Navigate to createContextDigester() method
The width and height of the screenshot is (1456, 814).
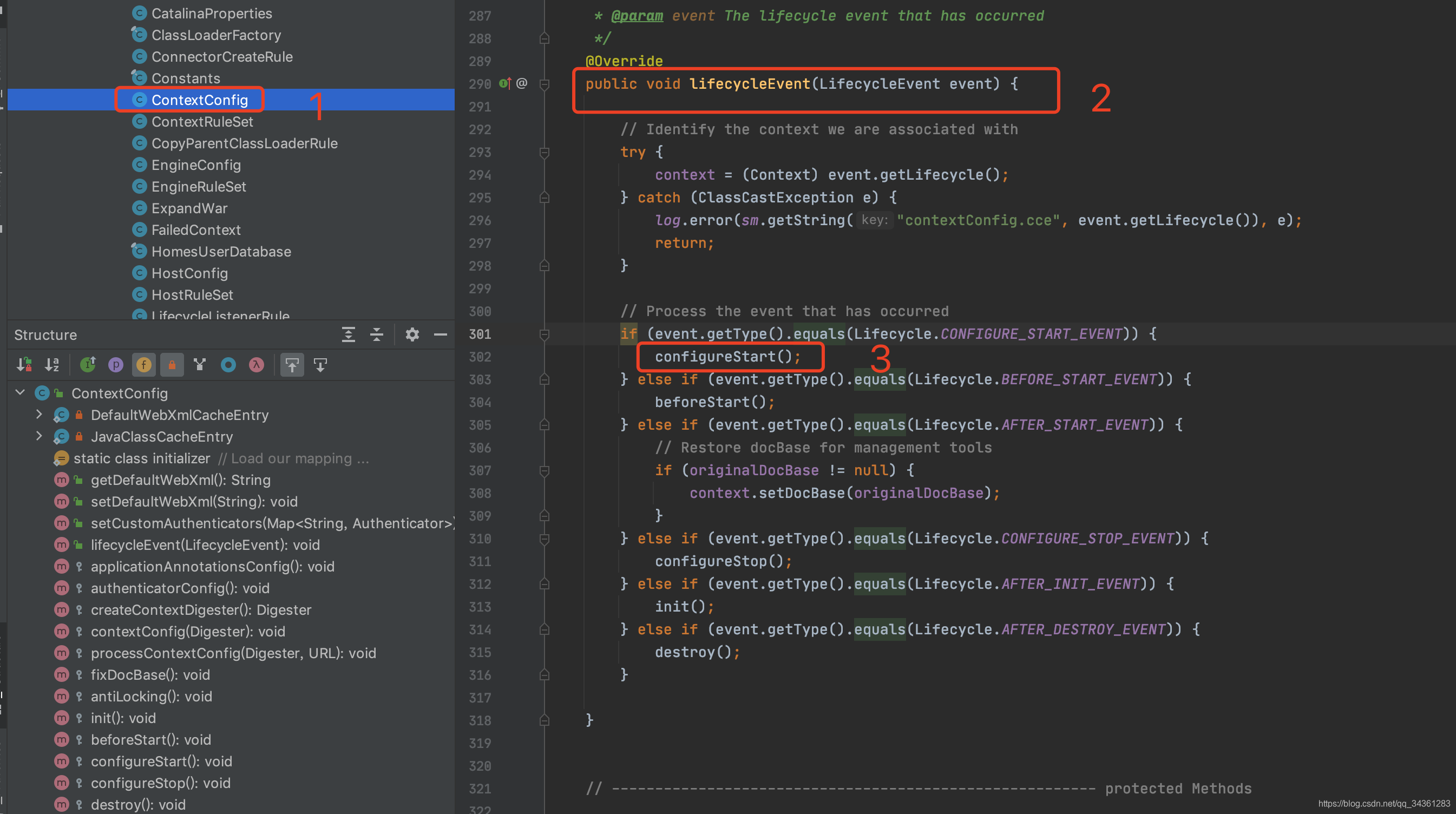click(201, 609)
